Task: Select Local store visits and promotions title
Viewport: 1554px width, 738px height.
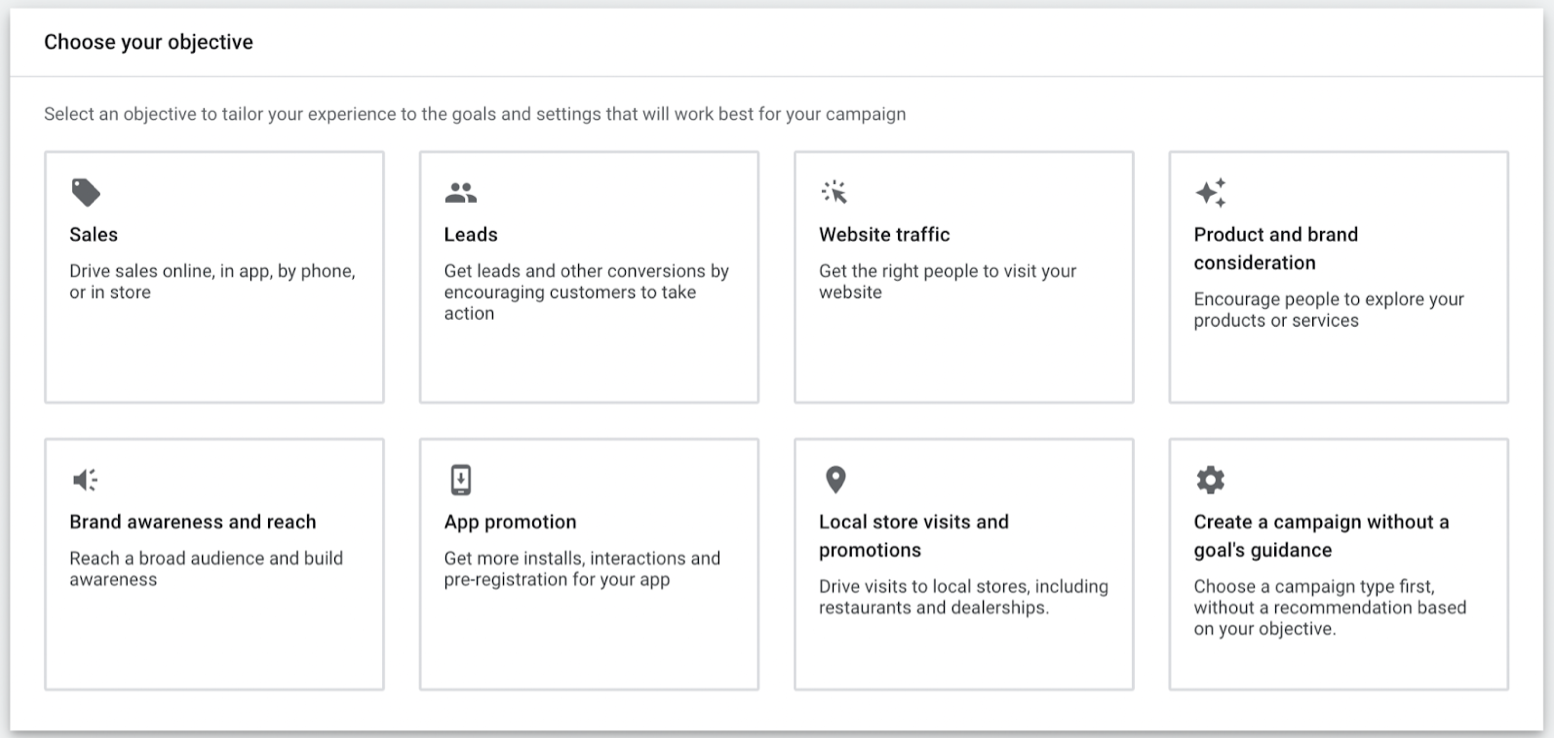Action: (913, 536)
